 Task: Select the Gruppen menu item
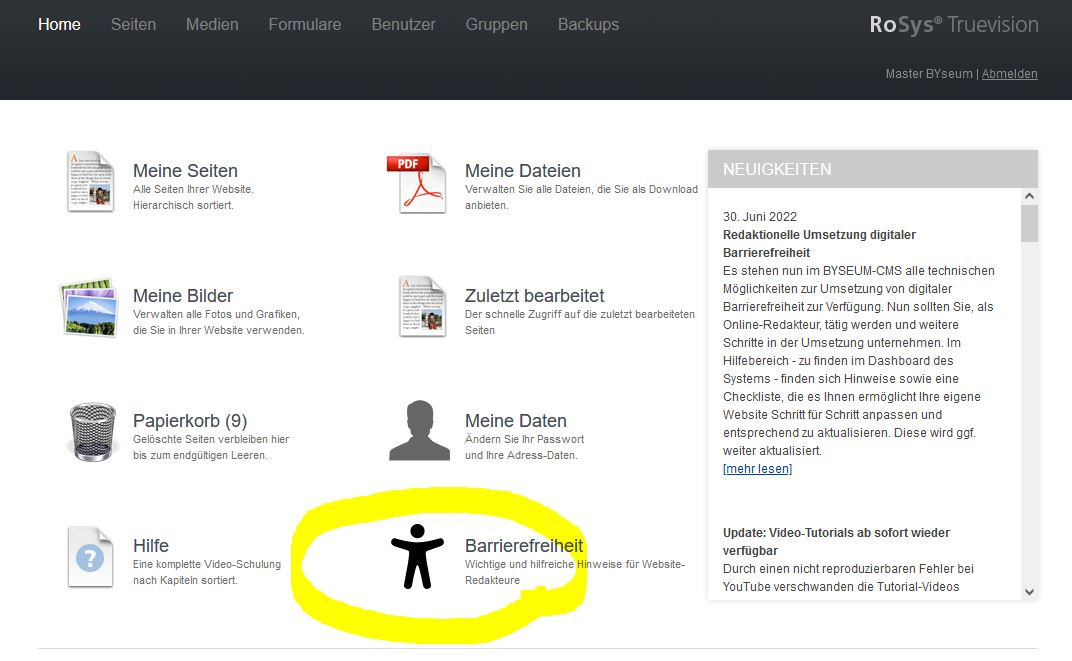pyautogui.click(x=496, y=24)
